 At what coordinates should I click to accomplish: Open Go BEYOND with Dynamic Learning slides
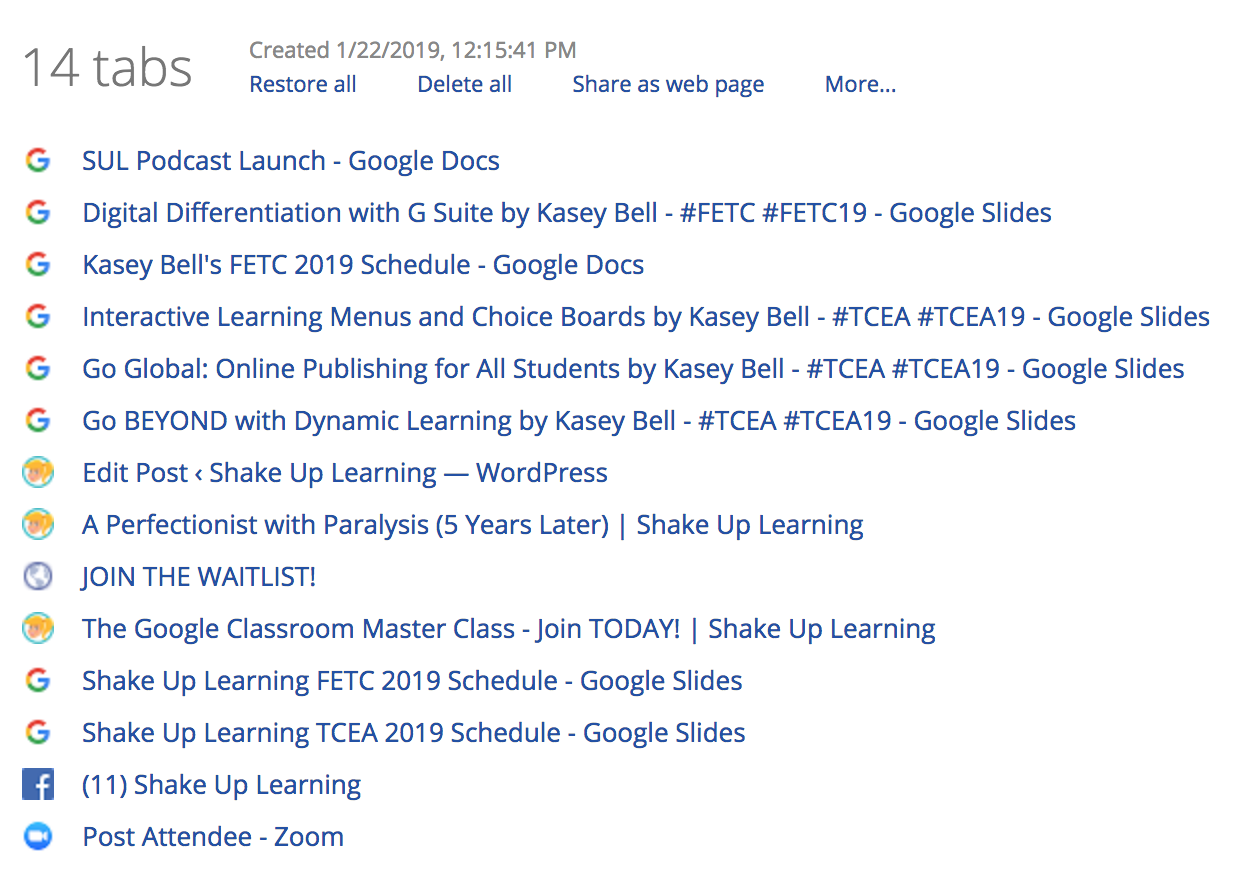point(579,421)
